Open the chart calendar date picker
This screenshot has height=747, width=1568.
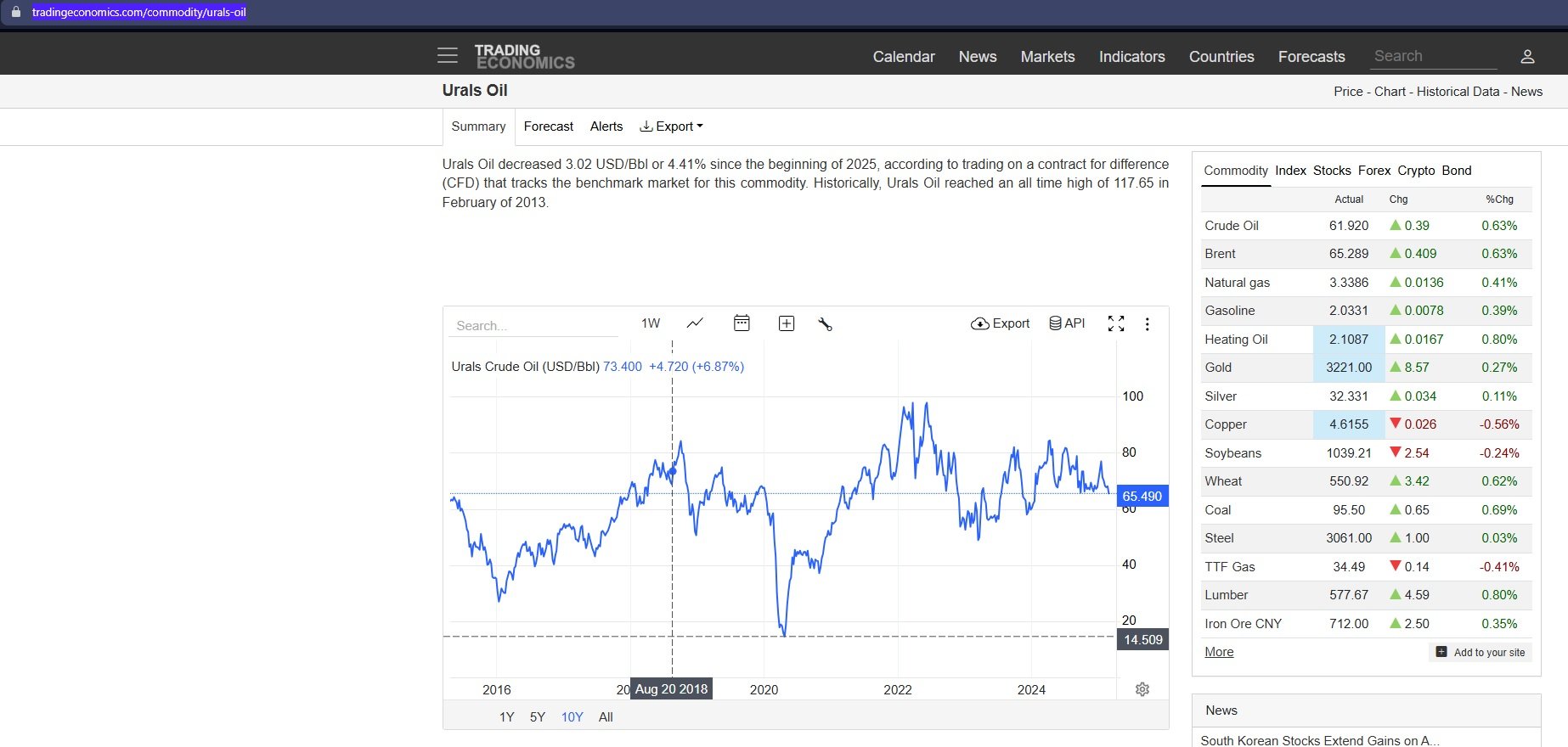point(742,323)
